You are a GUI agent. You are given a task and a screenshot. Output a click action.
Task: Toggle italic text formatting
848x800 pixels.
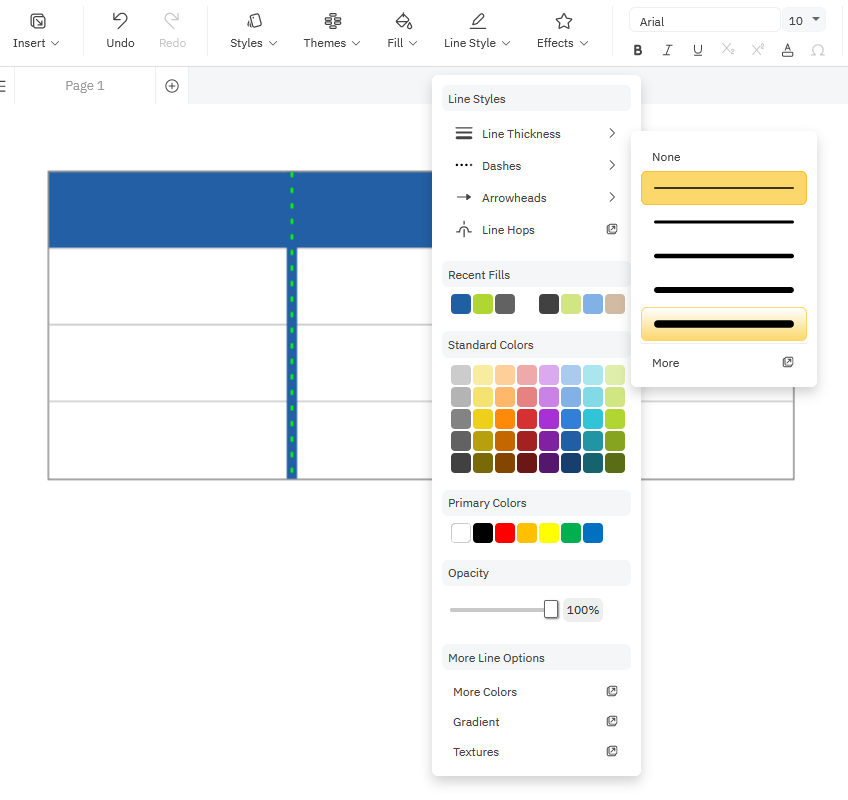[667, 50]
